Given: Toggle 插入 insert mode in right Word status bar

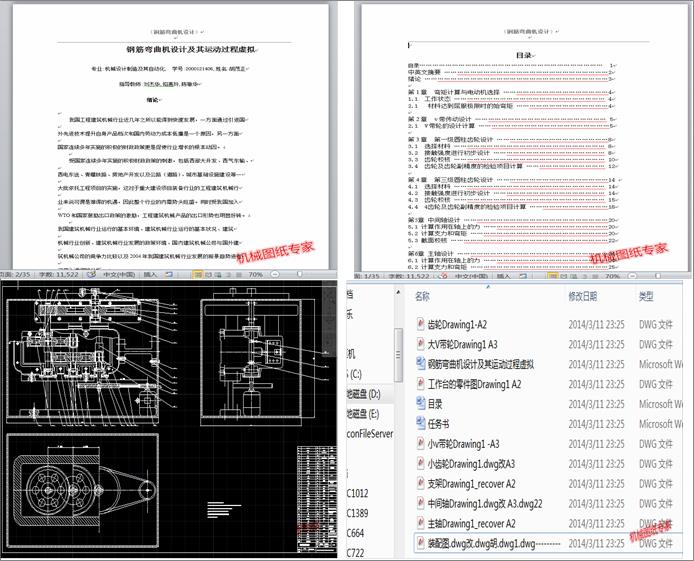Looking at the screenshot, I should pyautogui.click(x=504, y=276).
